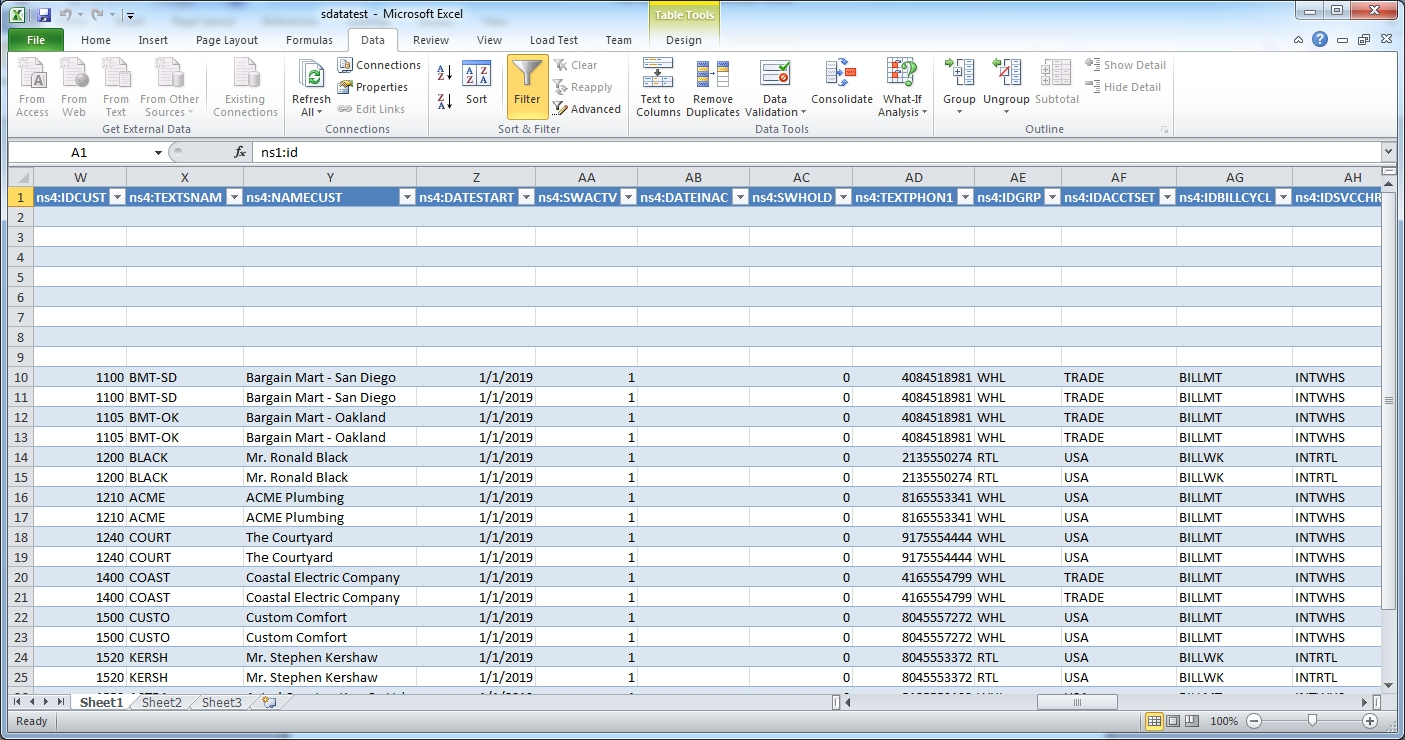Open the Name Box dropdown arrow

click(158, 153)
